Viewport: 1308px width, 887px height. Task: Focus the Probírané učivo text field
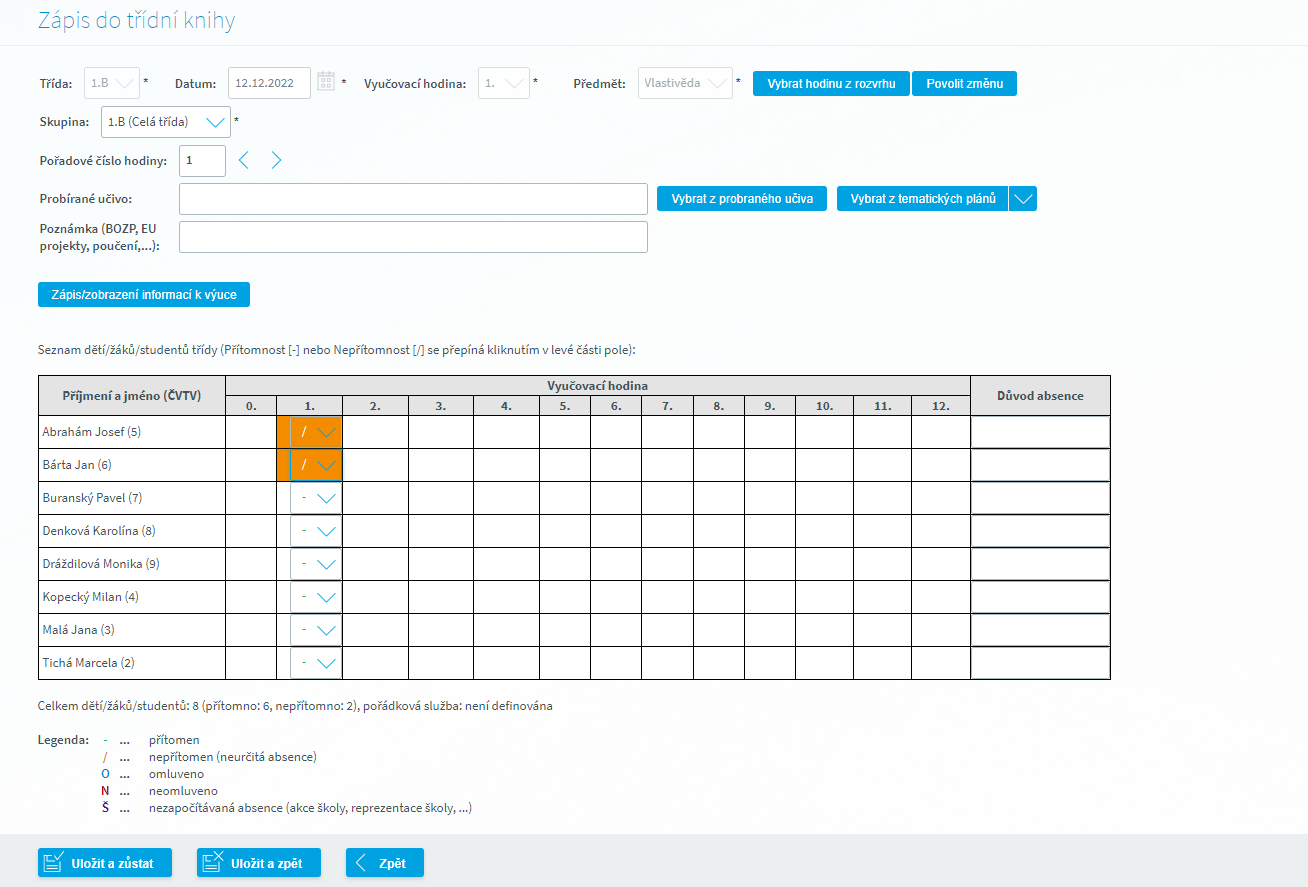pos(413,199)
